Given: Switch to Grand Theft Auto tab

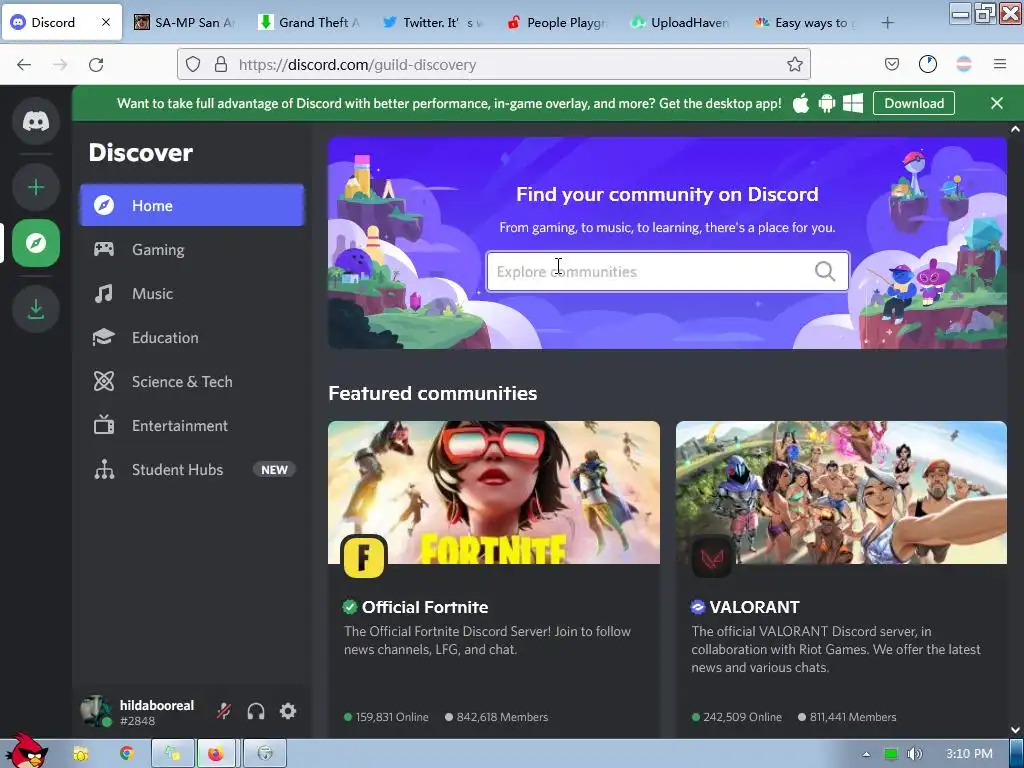Looking at the screenshot, I should point(308,22).
